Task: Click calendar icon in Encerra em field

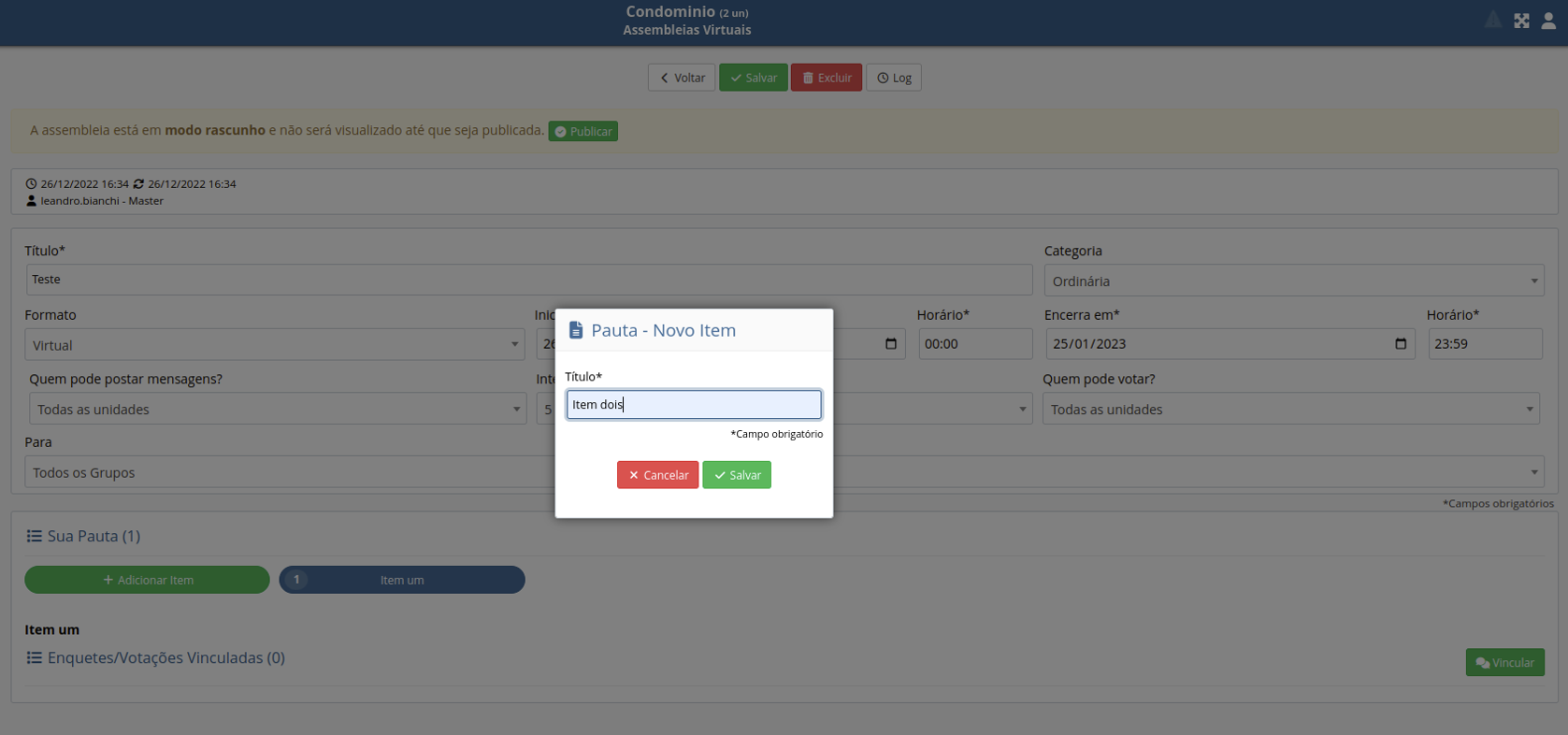Action: (1400, 344)
